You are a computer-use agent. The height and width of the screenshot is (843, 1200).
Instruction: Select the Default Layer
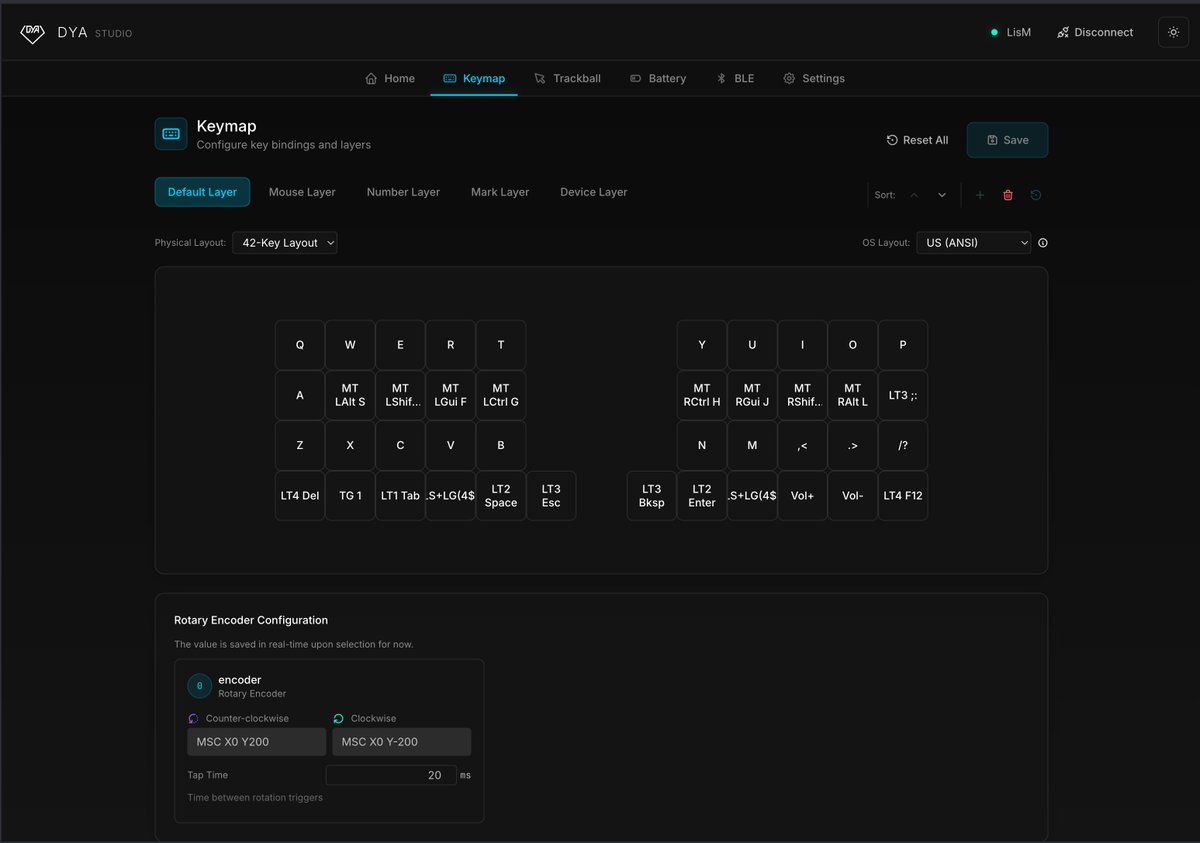(202, 192)
